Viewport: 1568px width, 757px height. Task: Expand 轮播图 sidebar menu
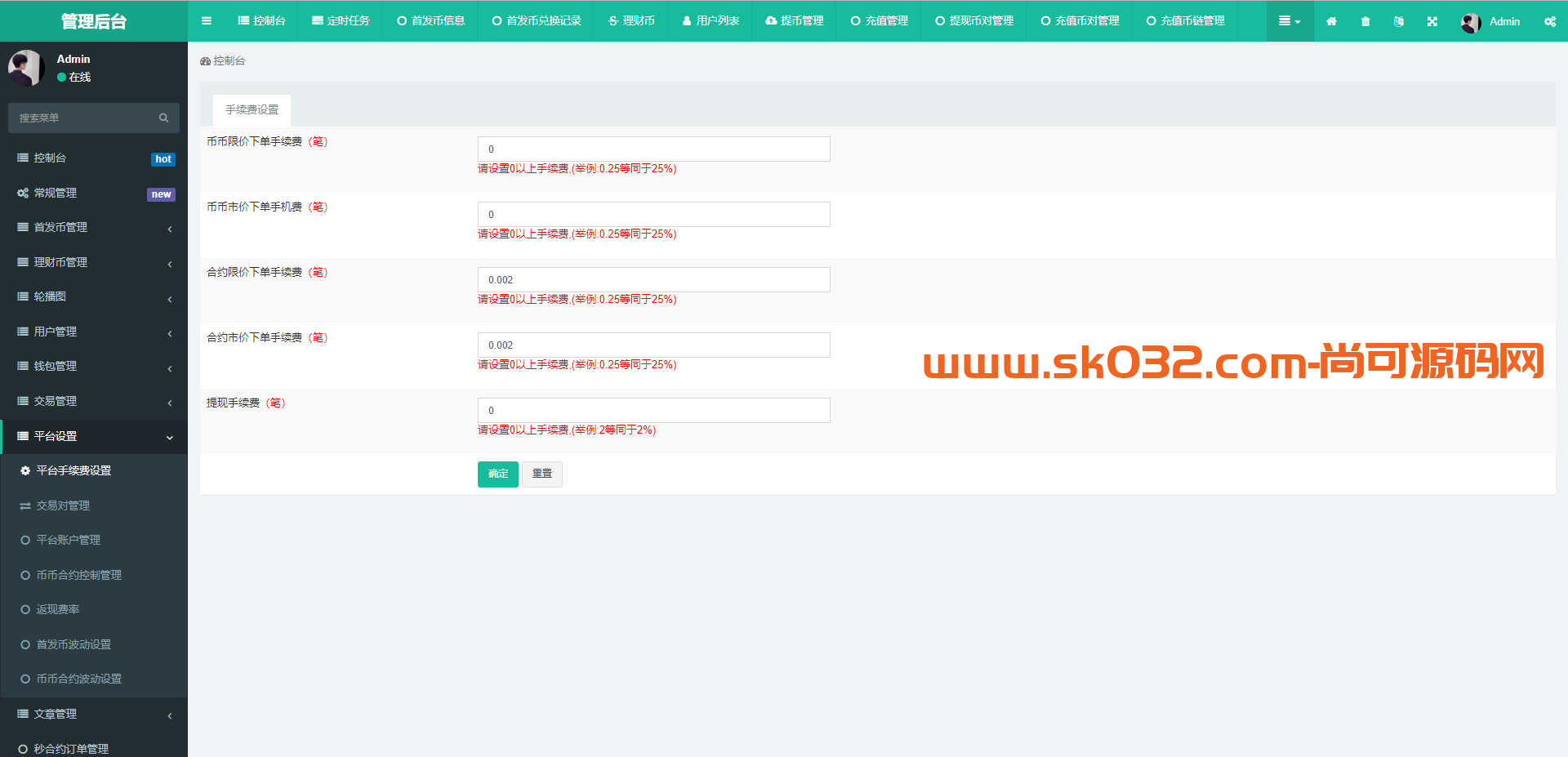tap(94, 297)
